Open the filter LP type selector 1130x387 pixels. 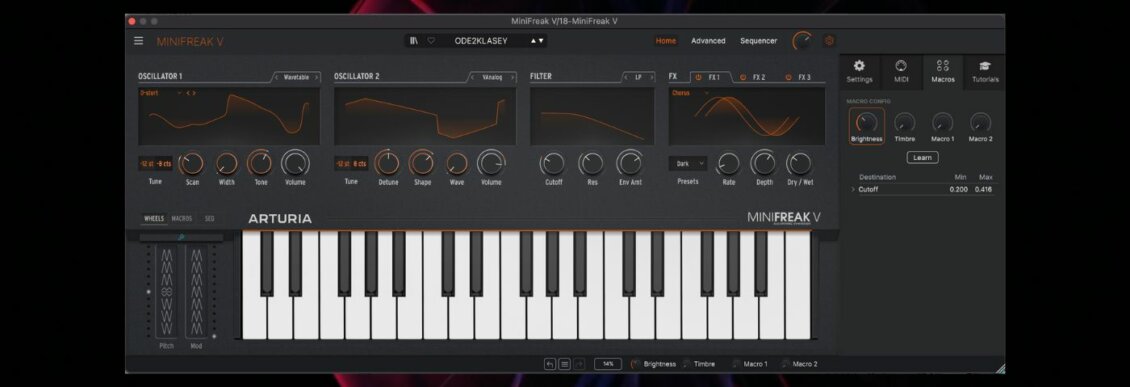pyautogui.click(x=638, y=77)
